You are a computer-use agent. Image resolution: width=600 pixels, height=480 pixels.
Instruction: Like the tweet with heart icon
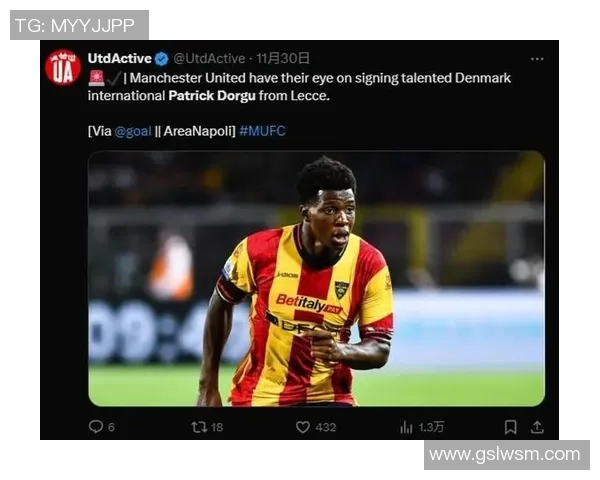(x=303, y=427)
